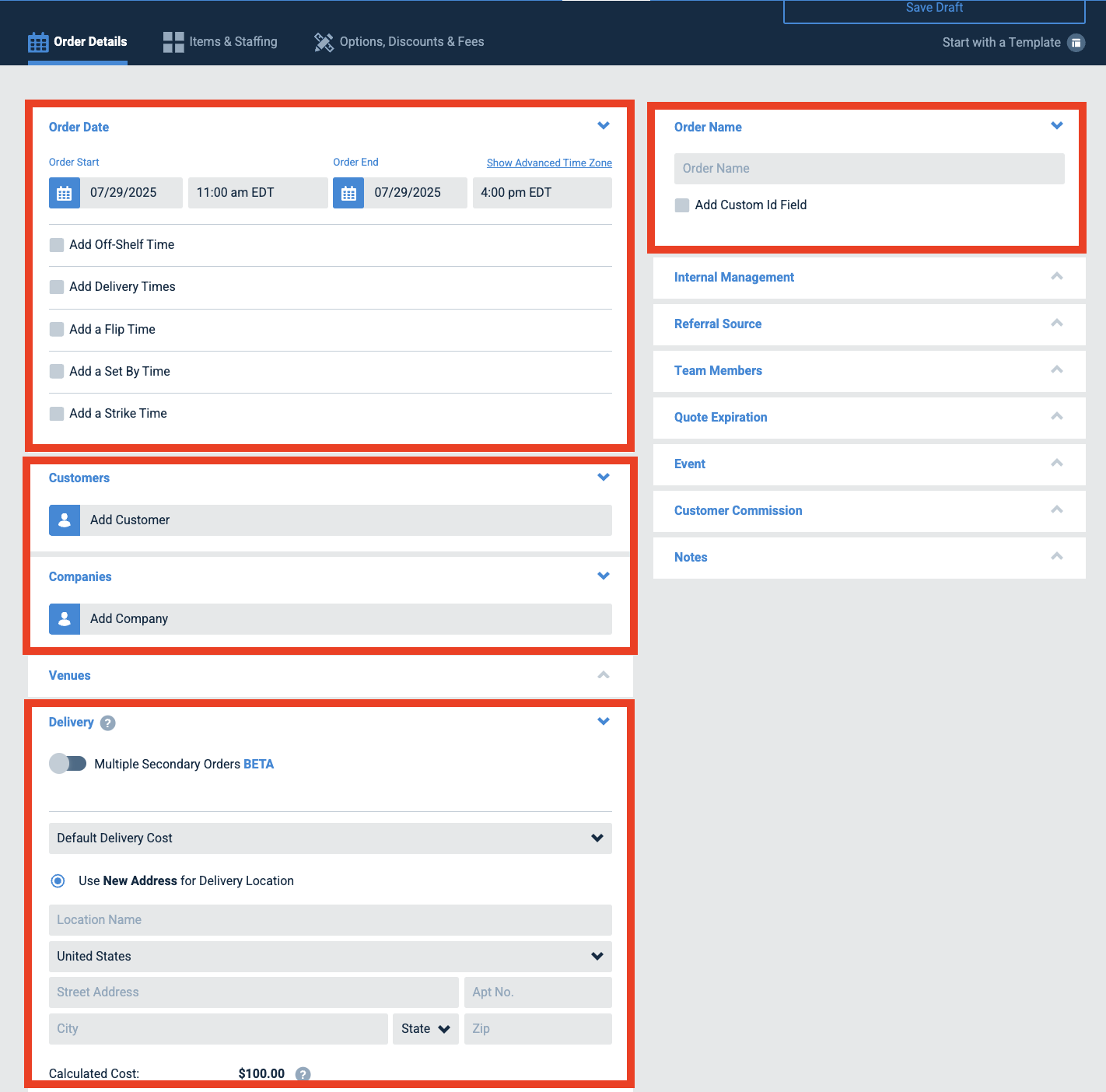Tick Add a Set By Time
Viewport: 1106px width, 1092px height.
click(57, 372)
